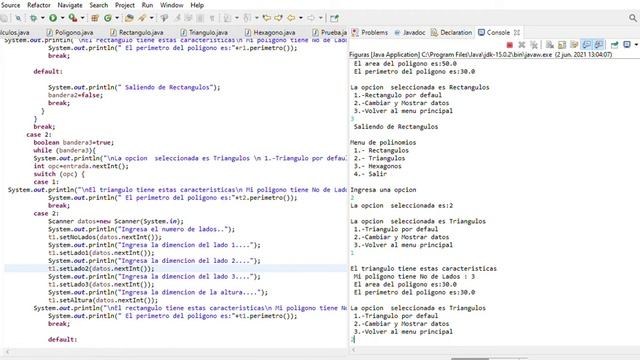Click the Display Selected Console icon
Viewport: 640px width, 360px height.
[x=627, y=44]
